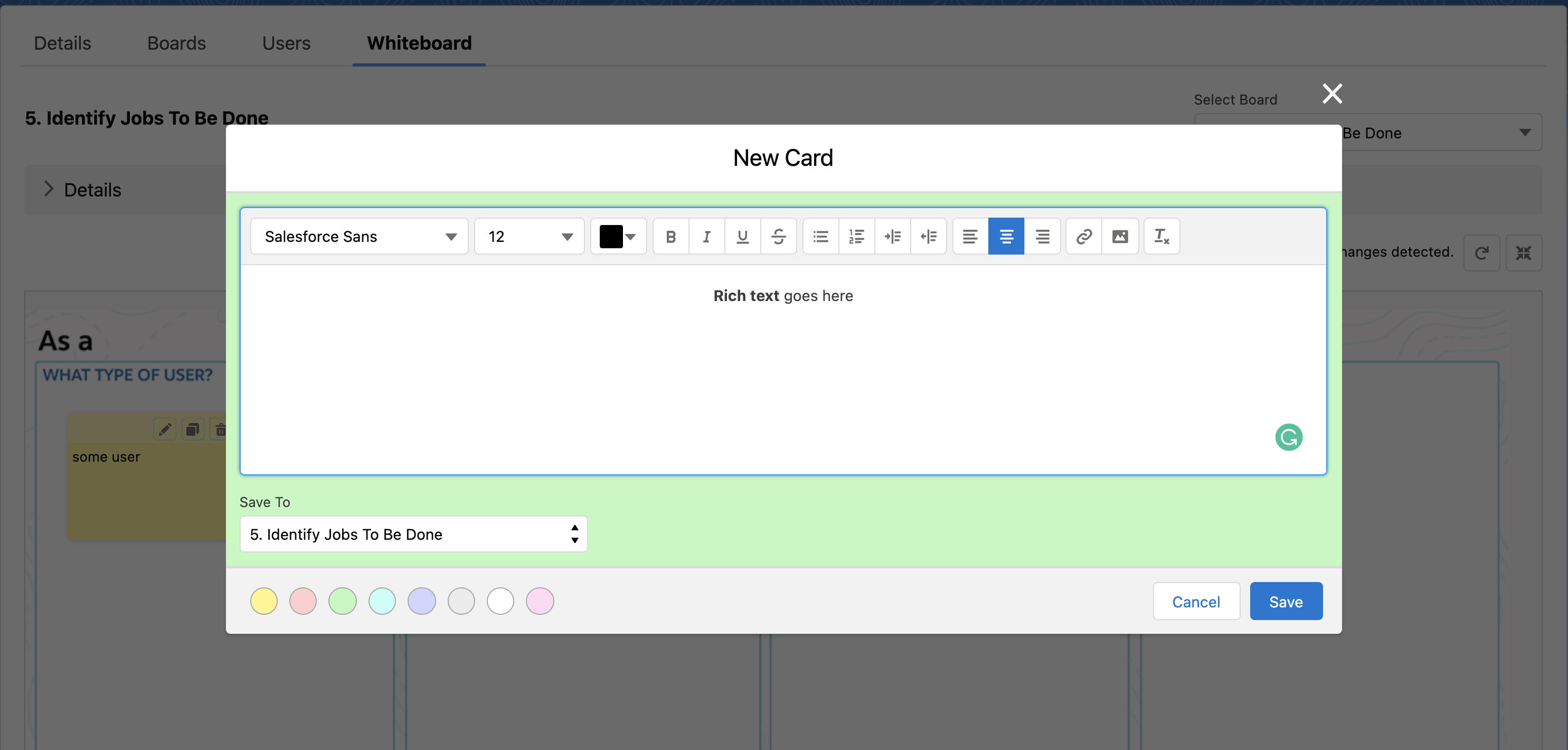Select right text alignment

coord(1043,236)
